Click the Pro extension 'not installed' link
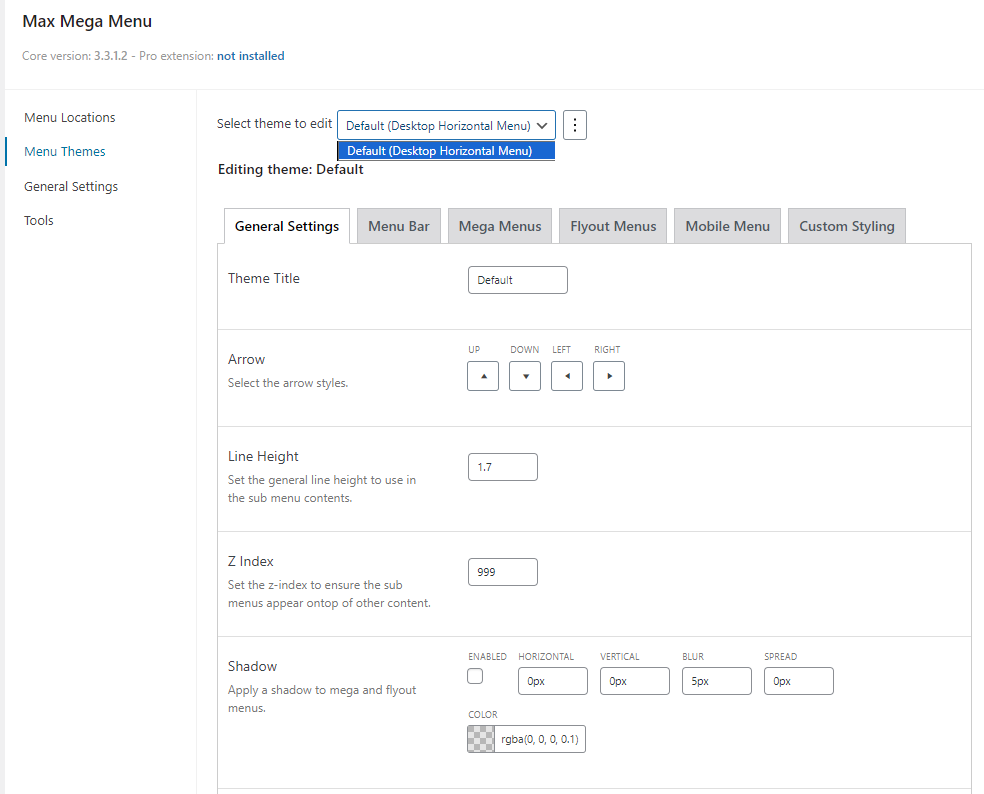Viewport: 984px width, 794px height. 250,56
